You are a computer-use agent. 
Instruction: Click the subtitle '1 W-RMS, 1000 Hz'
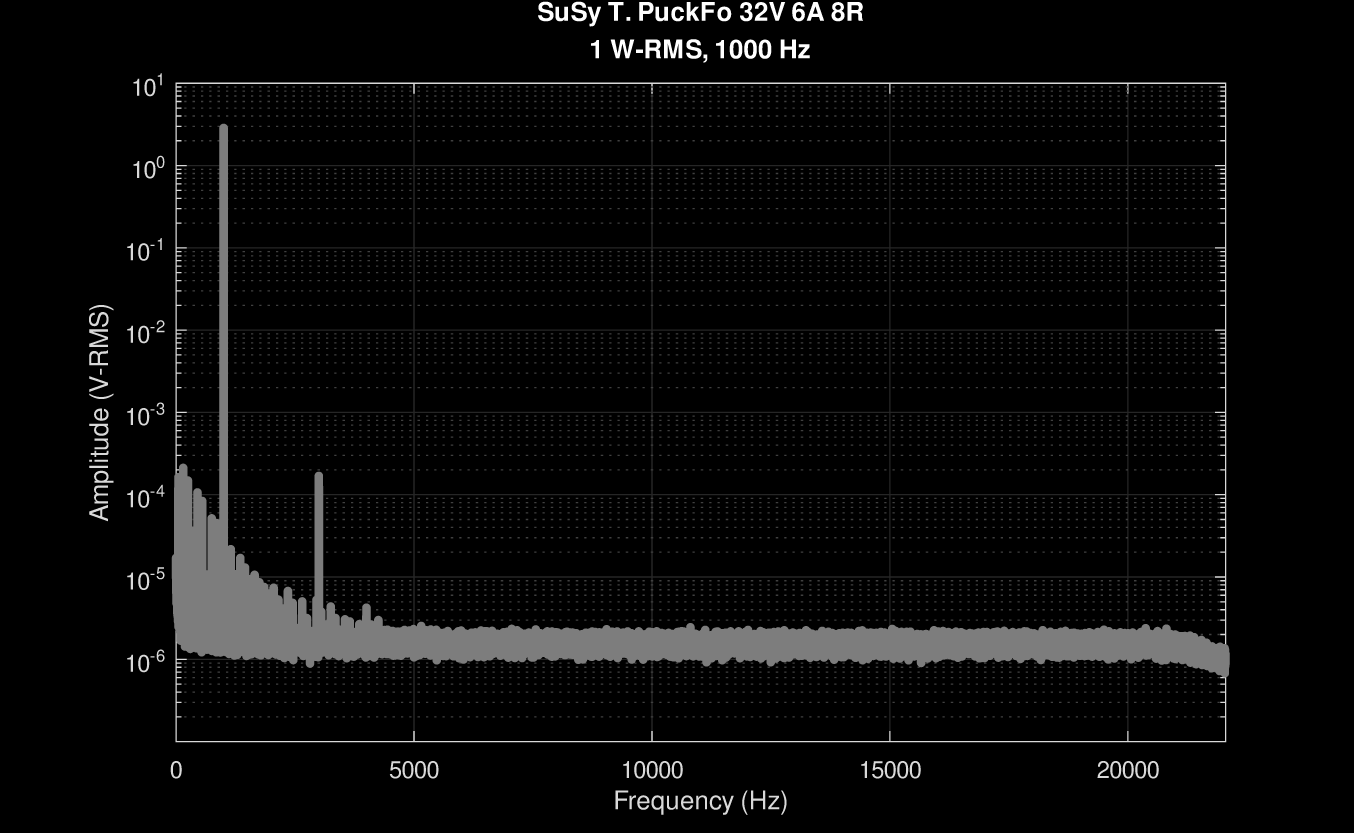pyautogui.click(x=700, y=50)
